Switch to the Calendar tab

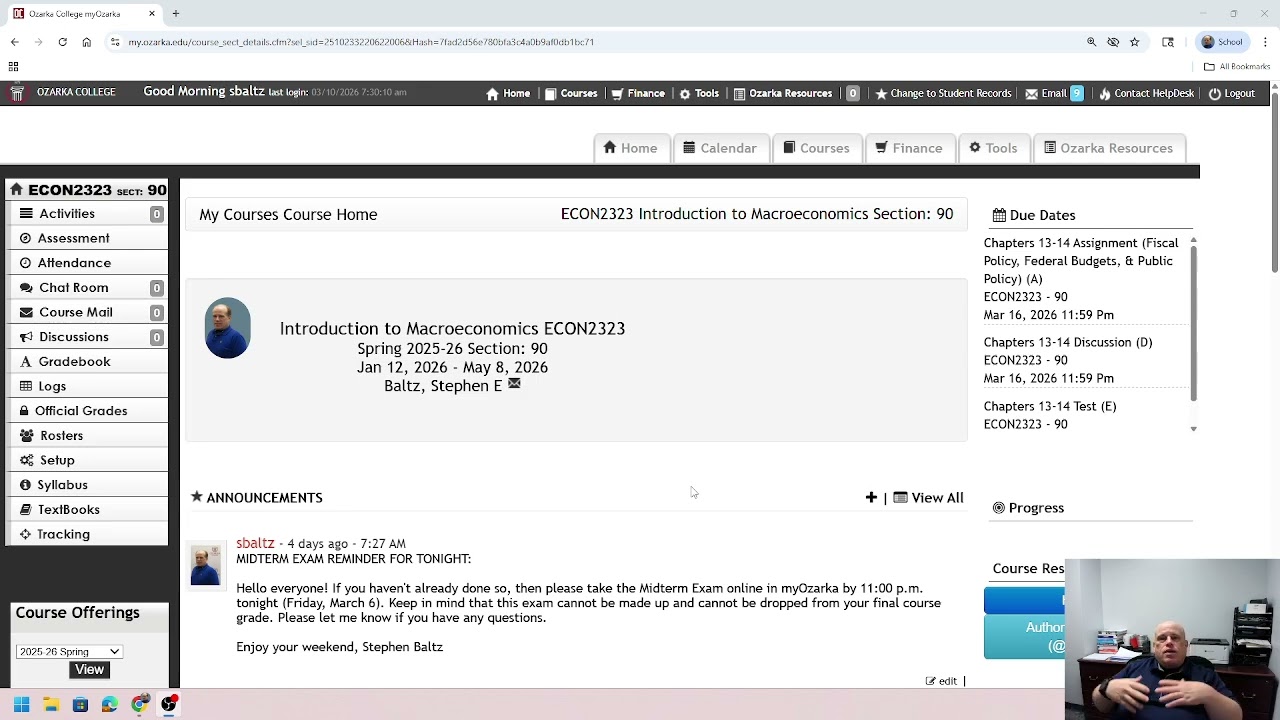point(720,148)
